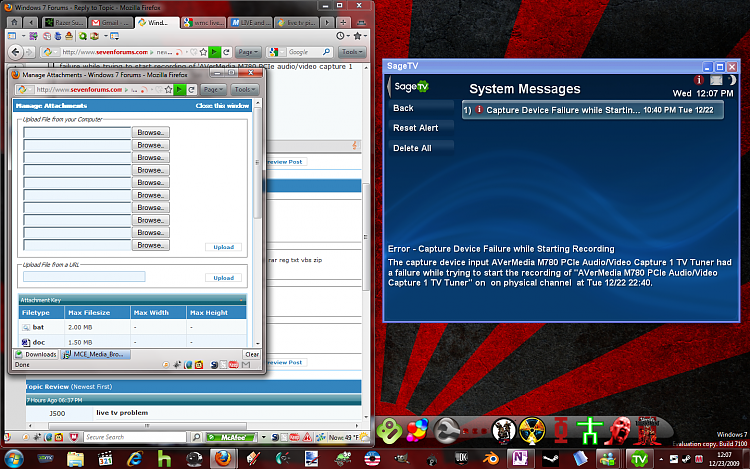Open Tools dropdown in main Firefox
The width and height of the screenshot is (750, 469).
click(x=353, y=52)
